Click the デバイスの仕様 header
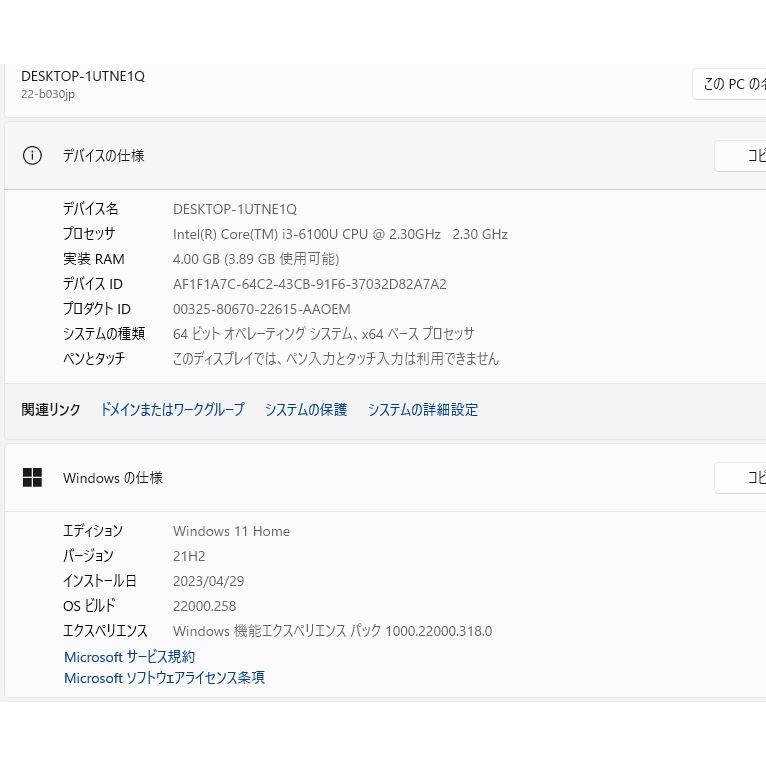 [x=103, y=156]
